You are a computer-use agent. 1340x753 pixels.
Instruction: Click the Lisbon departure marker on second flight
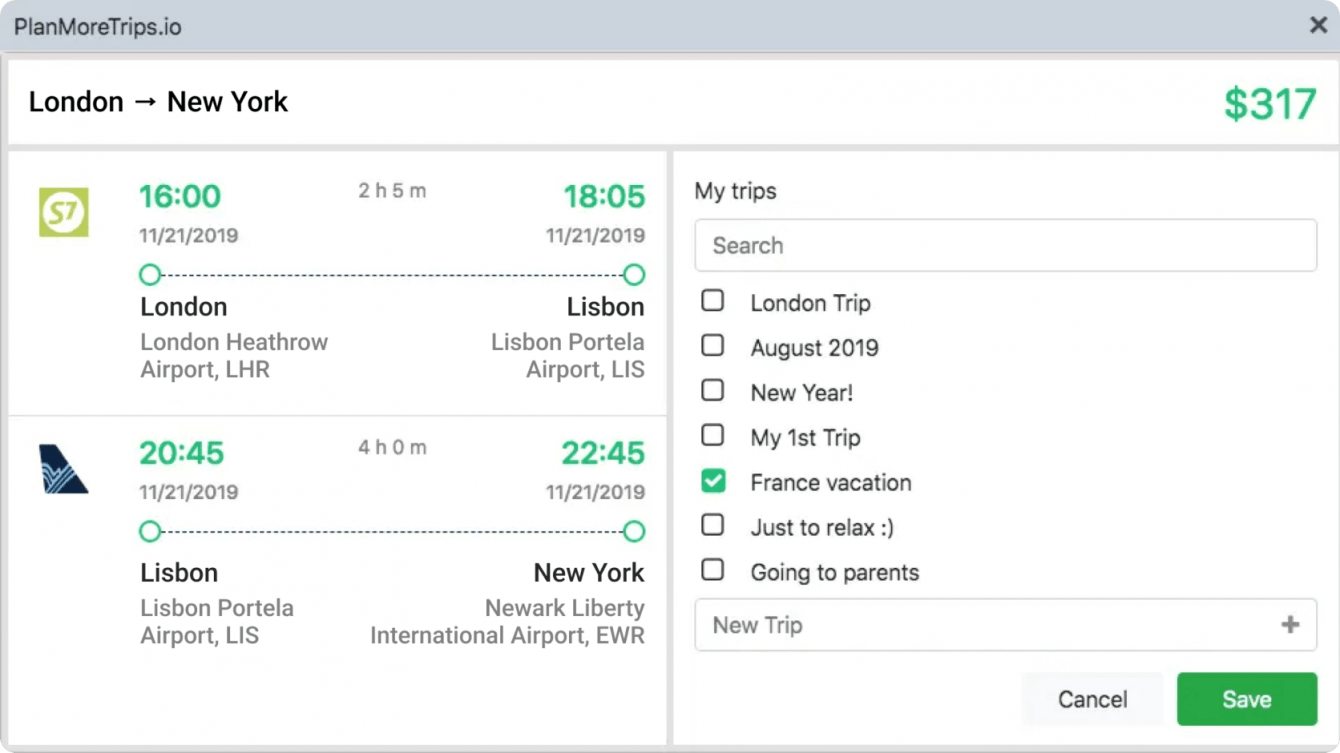(150, 531)
